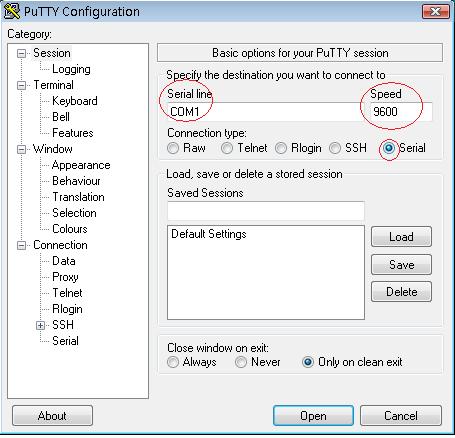Open the Proxy category

click(65, 277)
